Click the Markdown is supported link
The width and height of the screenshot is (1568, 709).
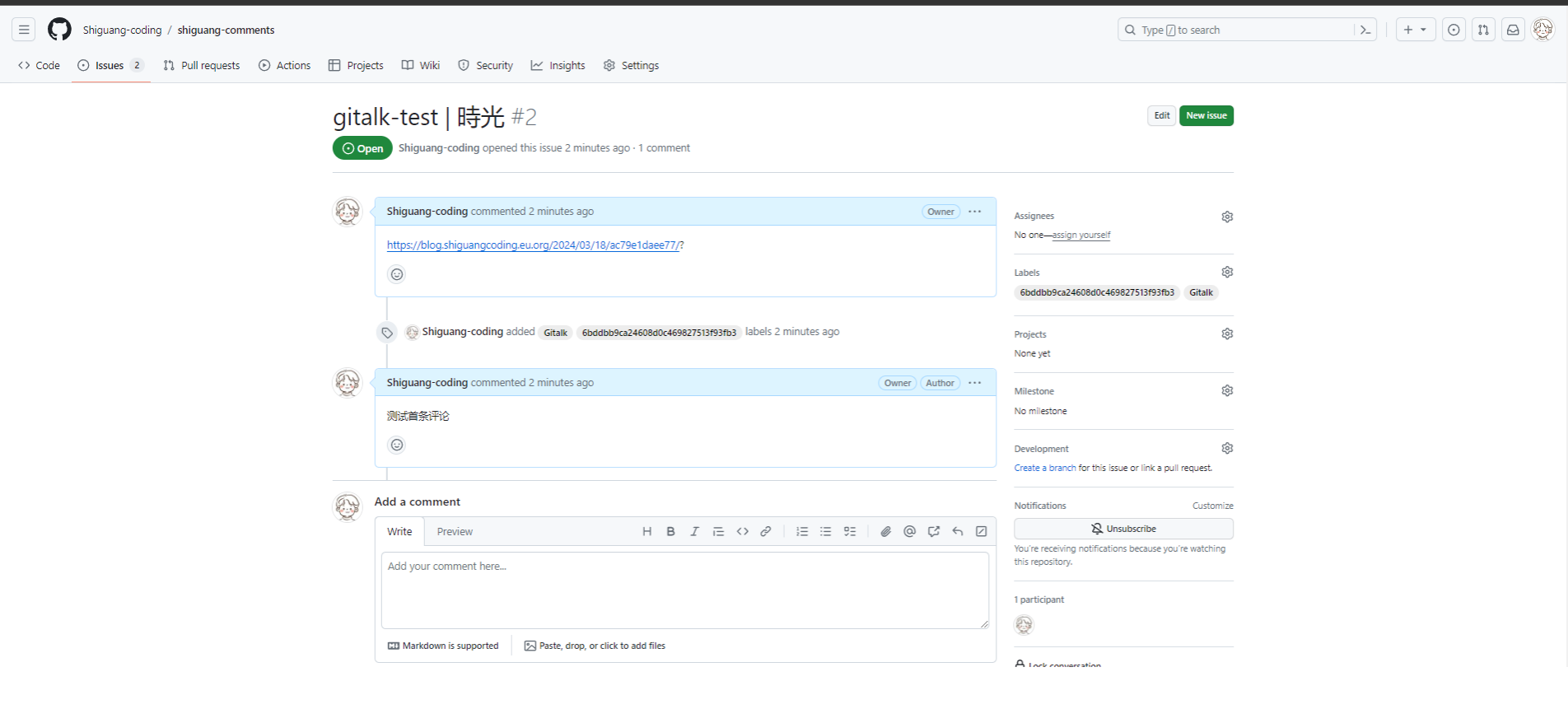point(443,646)
